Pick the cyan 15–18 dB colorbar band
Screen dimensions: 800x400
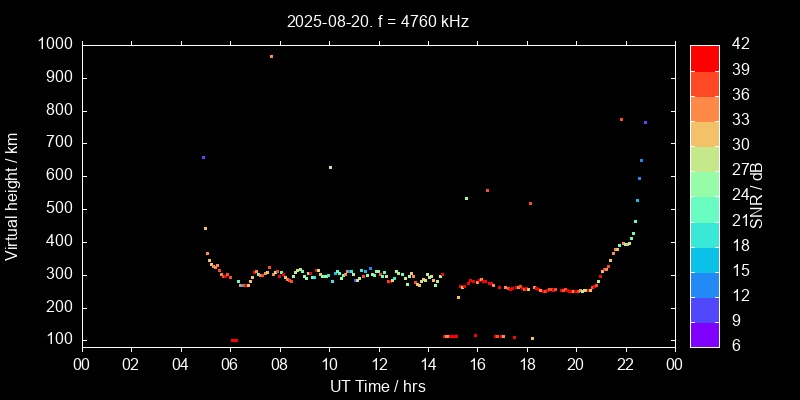(x=705, y=259)
